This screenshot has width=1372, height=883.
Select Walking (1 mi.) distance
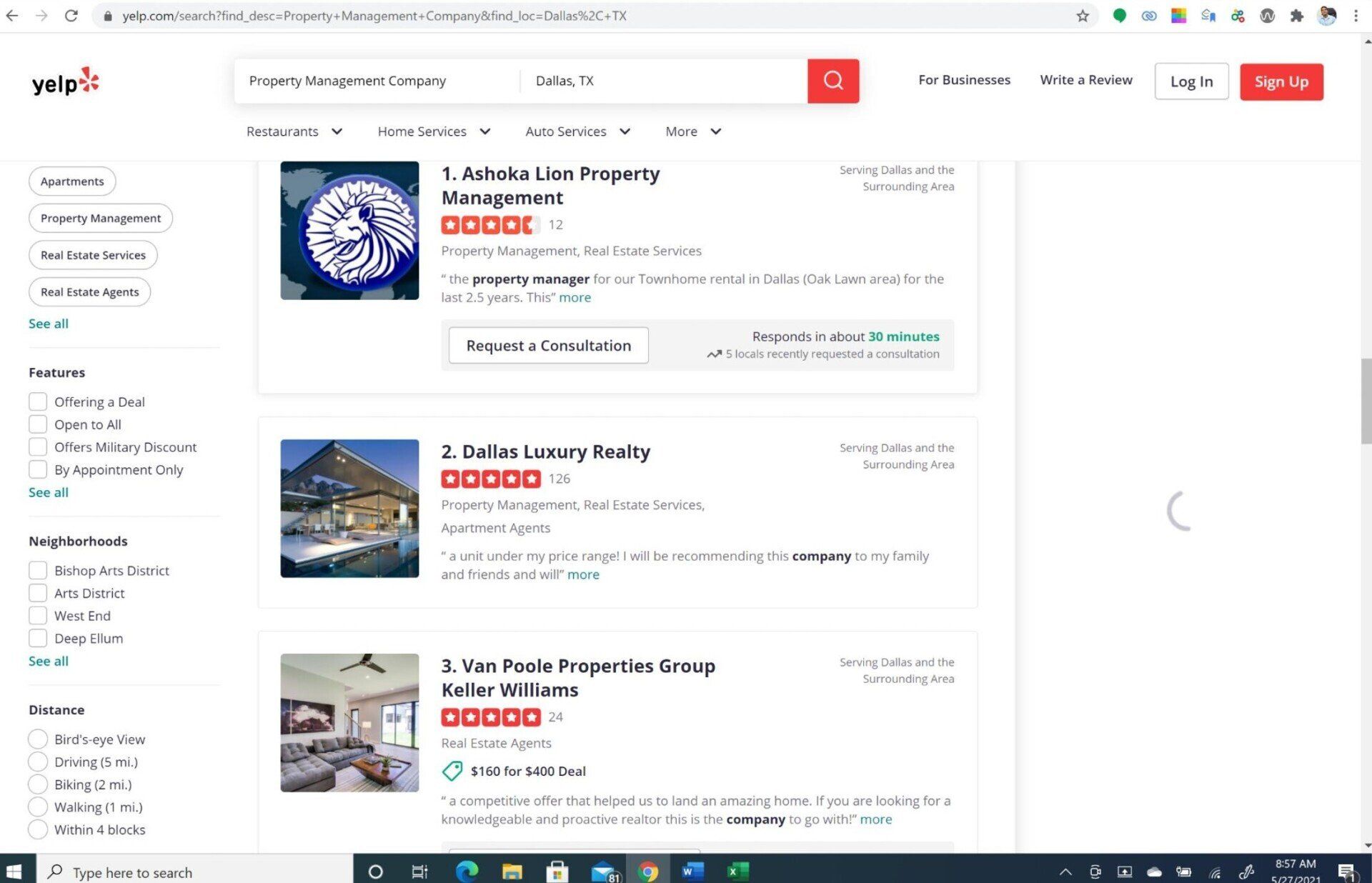click(38, 807)
